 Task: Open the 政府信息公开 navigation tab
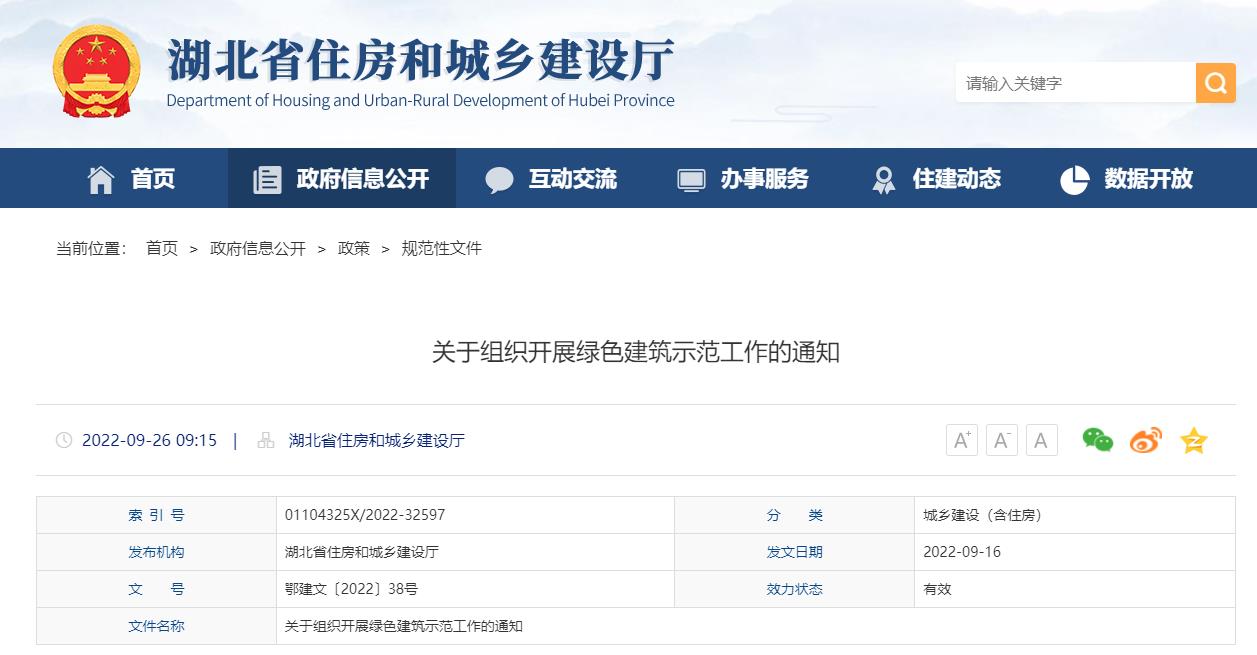click(342, 179)
